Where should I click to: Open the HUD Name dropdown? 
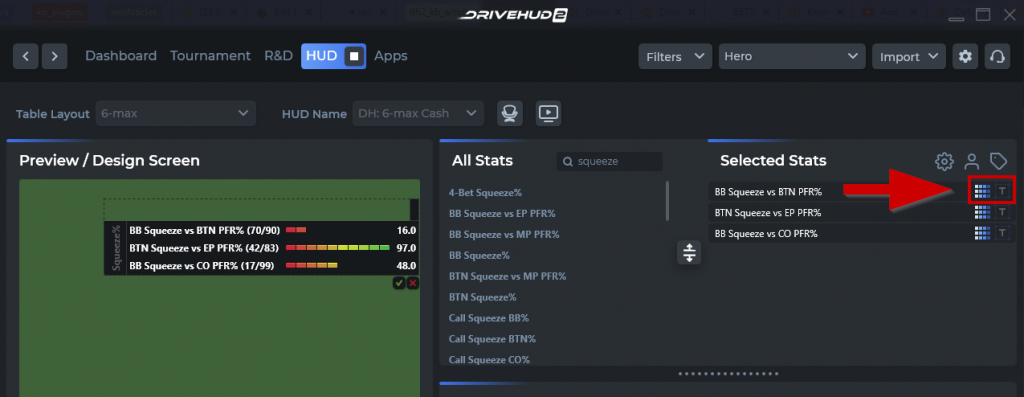(418, 114)
